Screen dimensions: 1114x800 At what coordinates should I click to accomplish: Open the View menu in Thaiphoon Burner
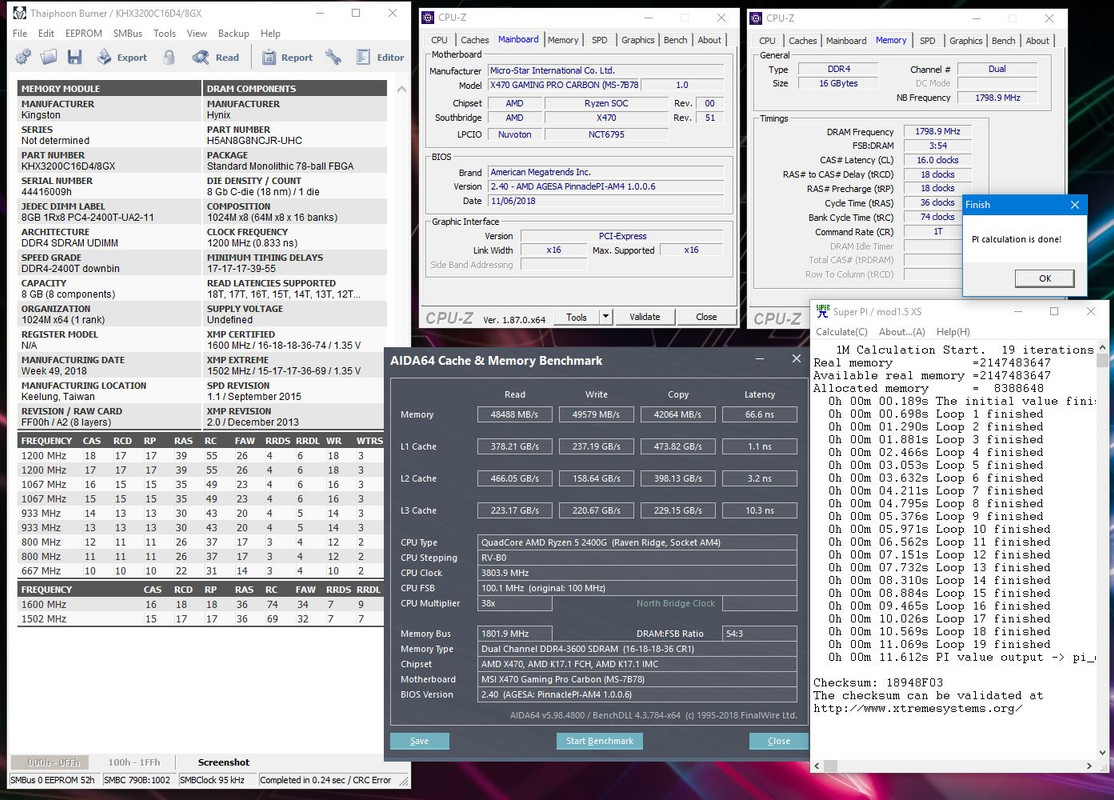(197, 33)
